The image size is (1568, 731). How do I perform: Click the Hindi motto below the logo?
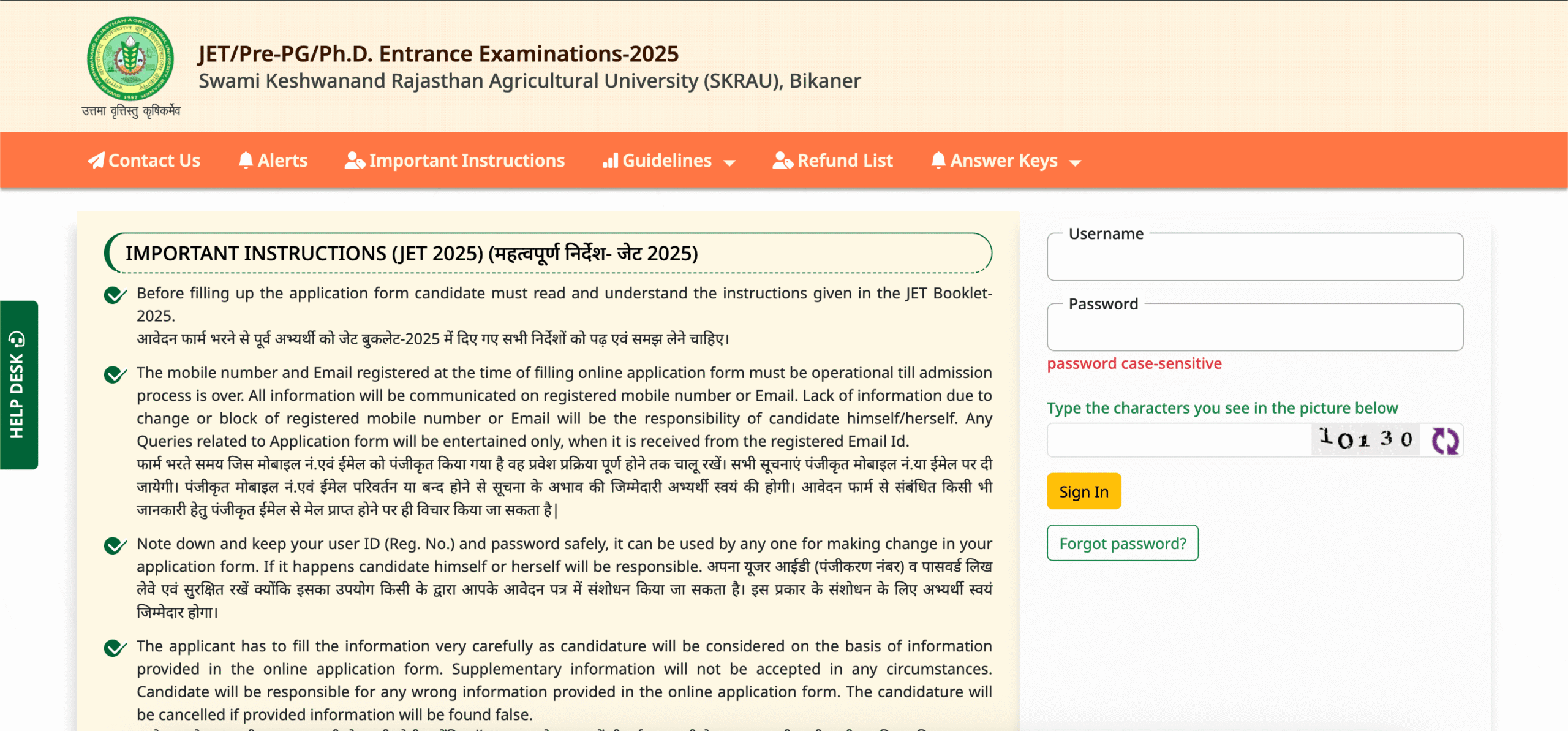(x=130, y=111)
